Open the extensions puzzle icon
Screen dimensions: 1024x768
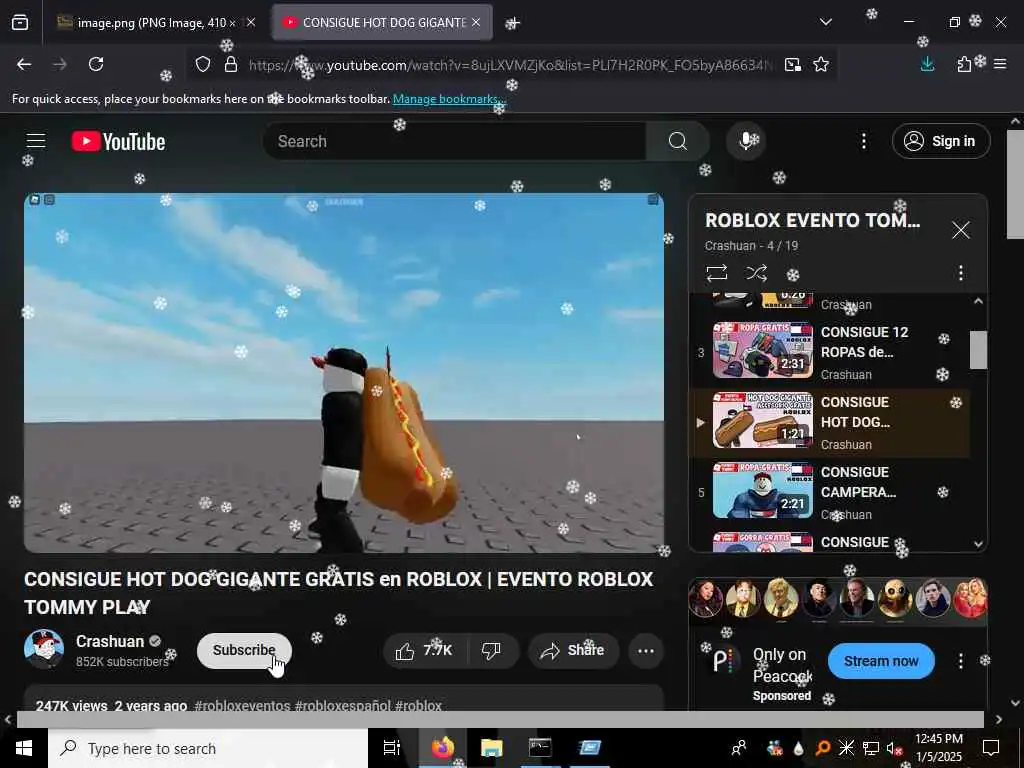[x=964, y=64]
